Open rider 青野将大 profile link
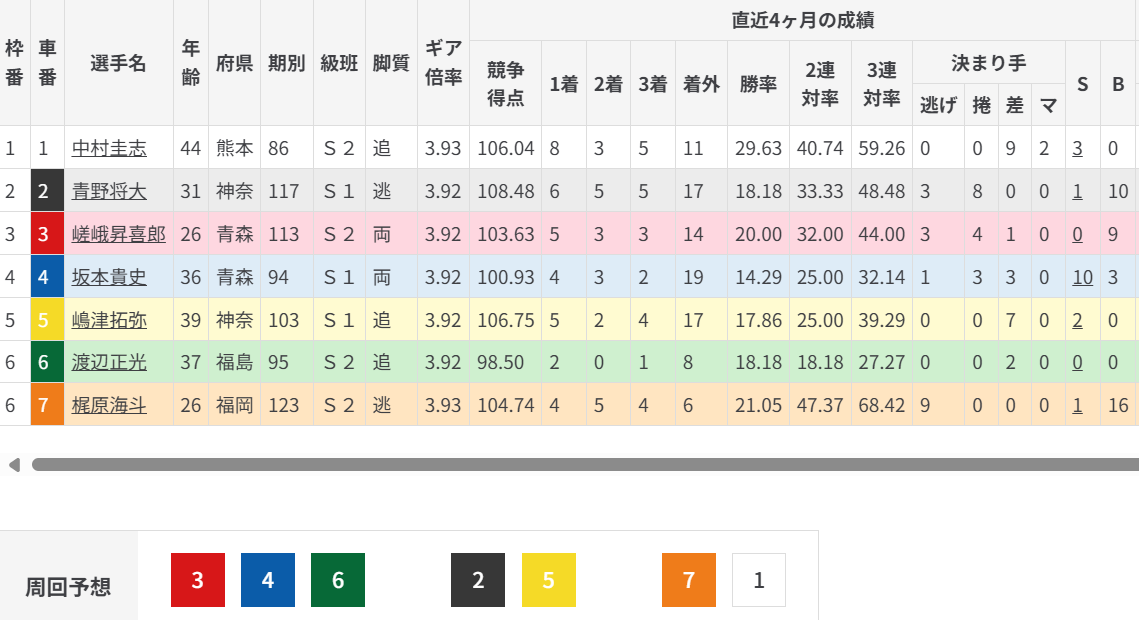Screen dimensions: 1139x620 [109, 192]
